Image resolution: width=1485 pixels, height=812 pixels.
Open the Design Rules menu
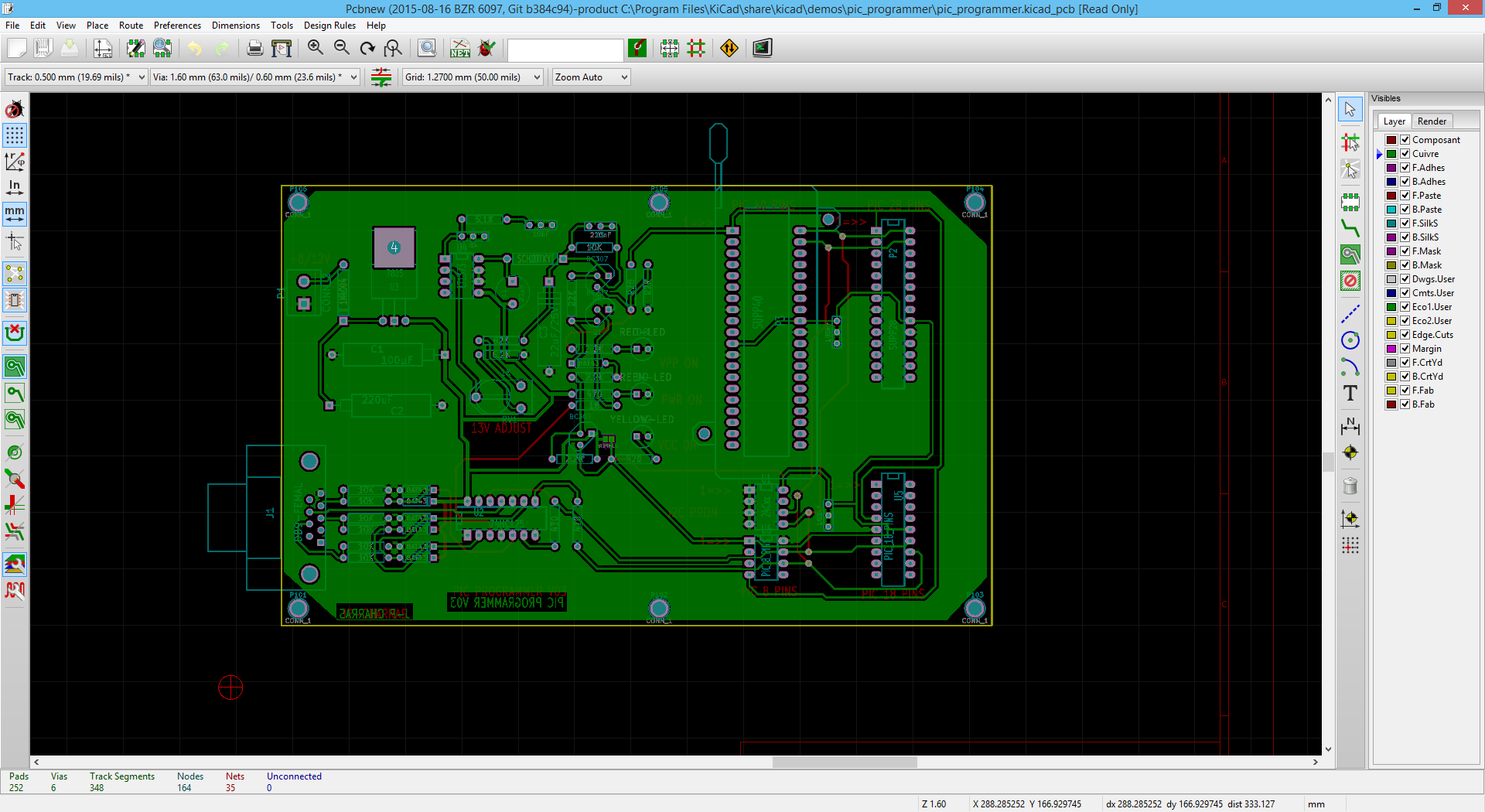(x=329, y=26)
